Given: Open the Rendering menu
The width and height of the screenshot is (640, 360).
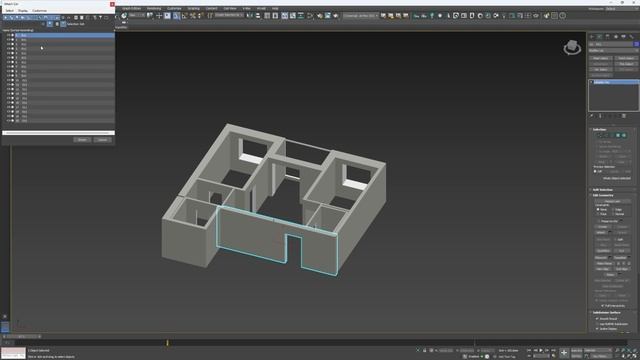Looking at the screenshot, I should (154, 9).
